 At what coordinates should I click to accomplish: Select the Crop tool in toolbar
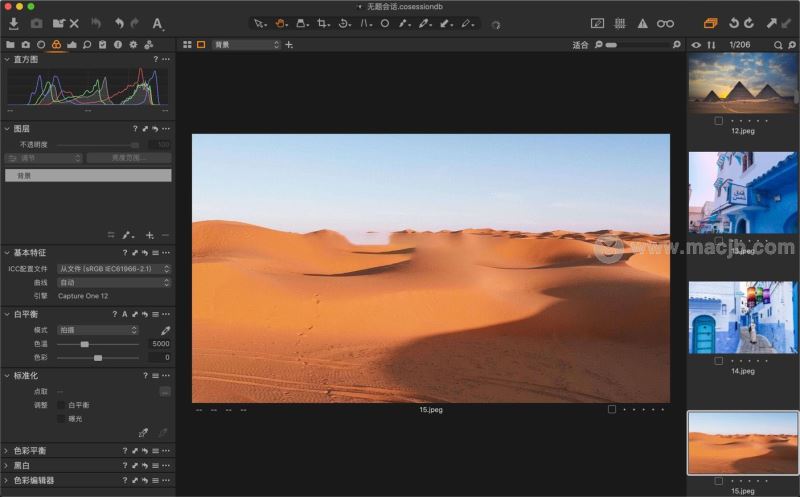click(322, 23)
